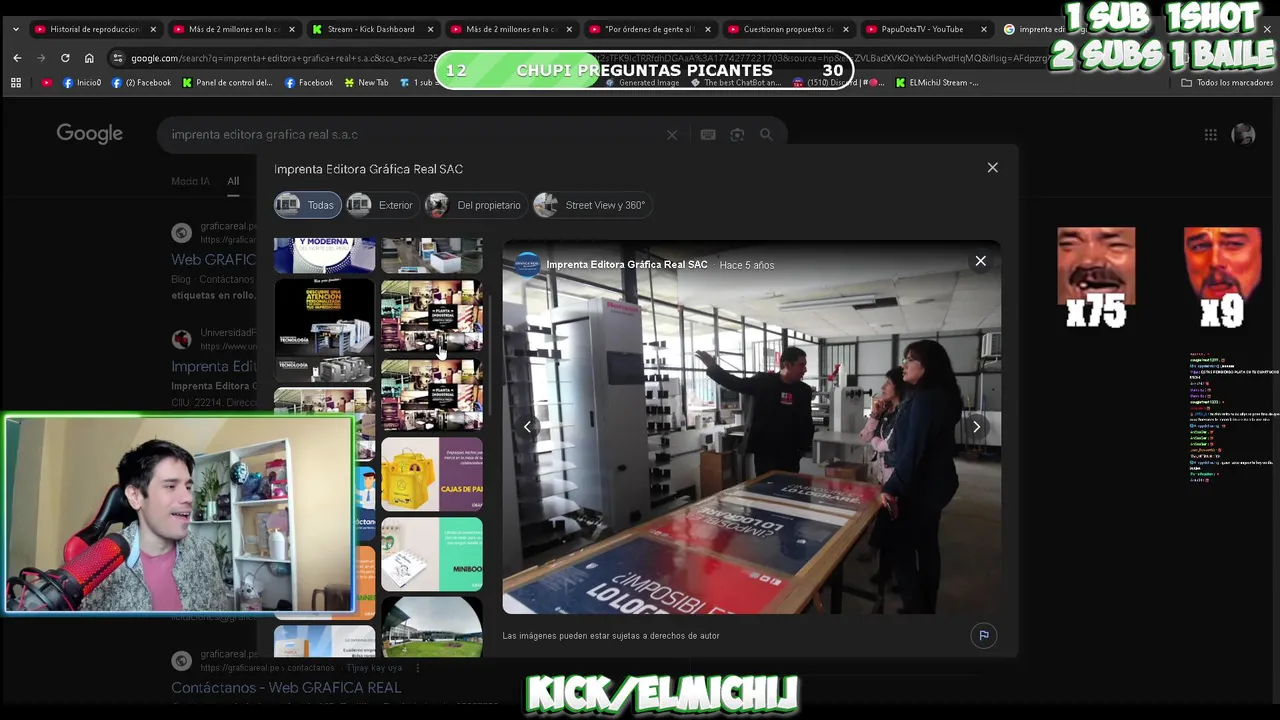The image size is (1280, 720).
Task: Select the All results tab
Action: 233,181
